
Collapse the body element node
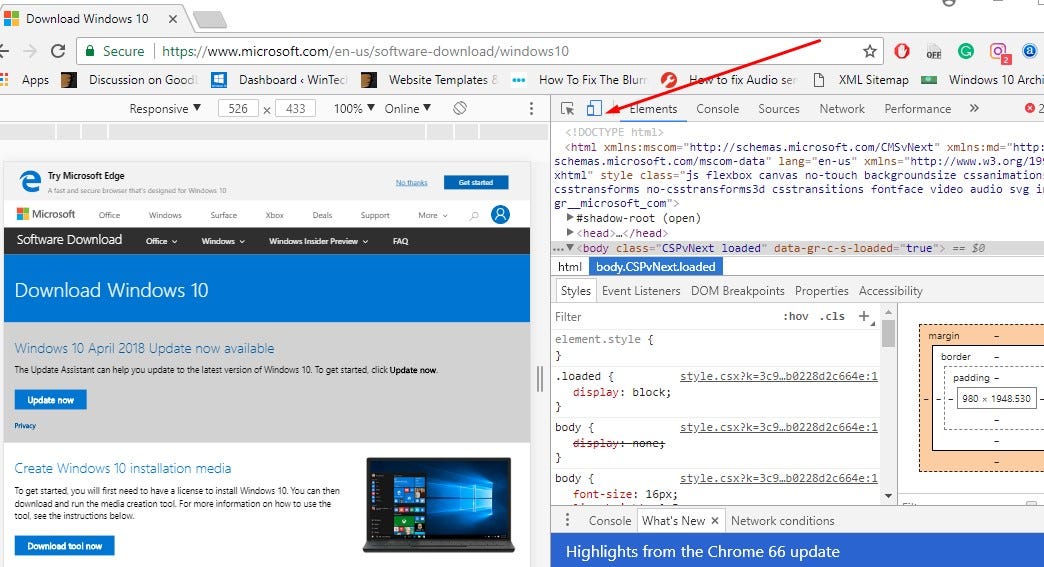click(570, 248)
